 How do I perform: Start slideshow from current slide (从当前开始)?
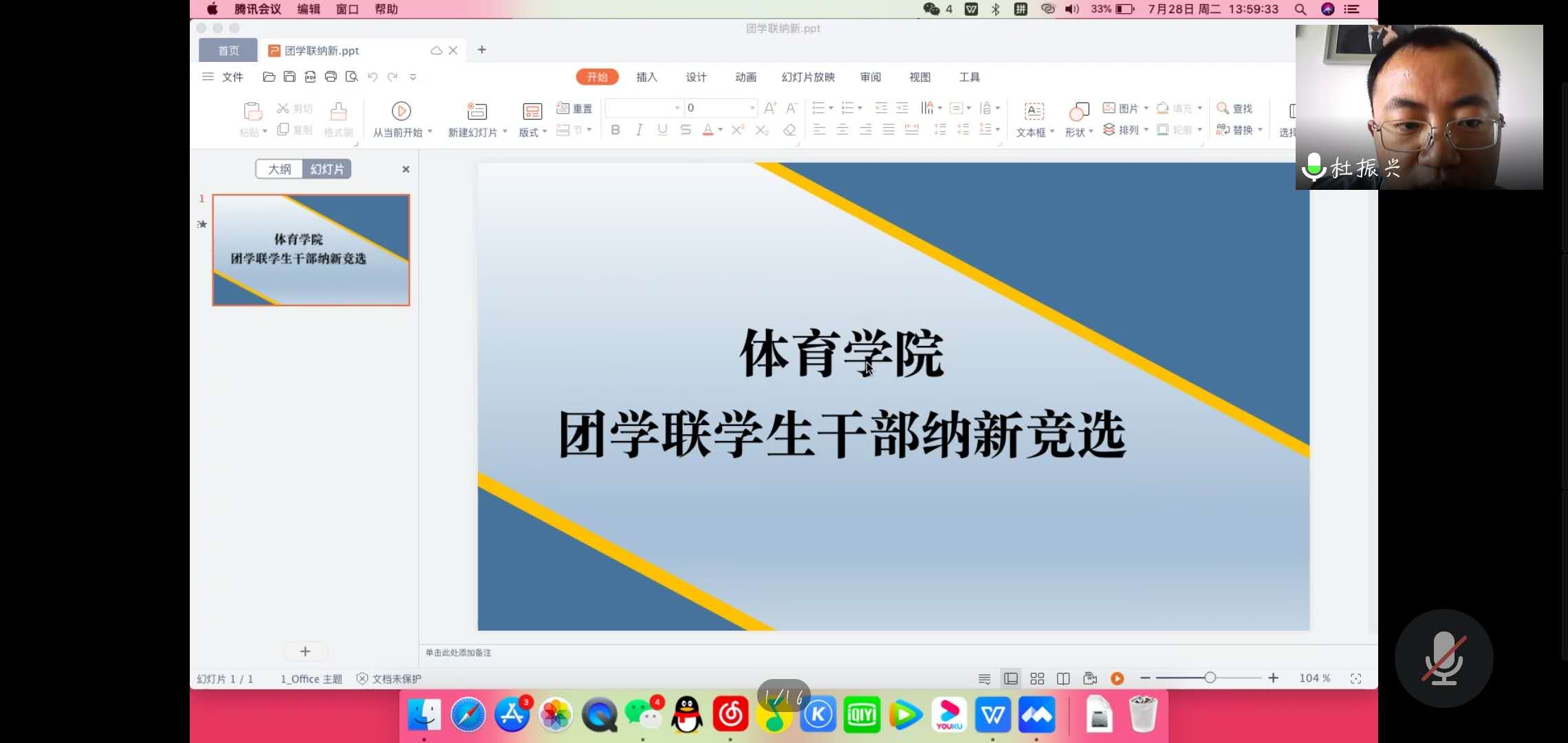(x=401, y=111)
